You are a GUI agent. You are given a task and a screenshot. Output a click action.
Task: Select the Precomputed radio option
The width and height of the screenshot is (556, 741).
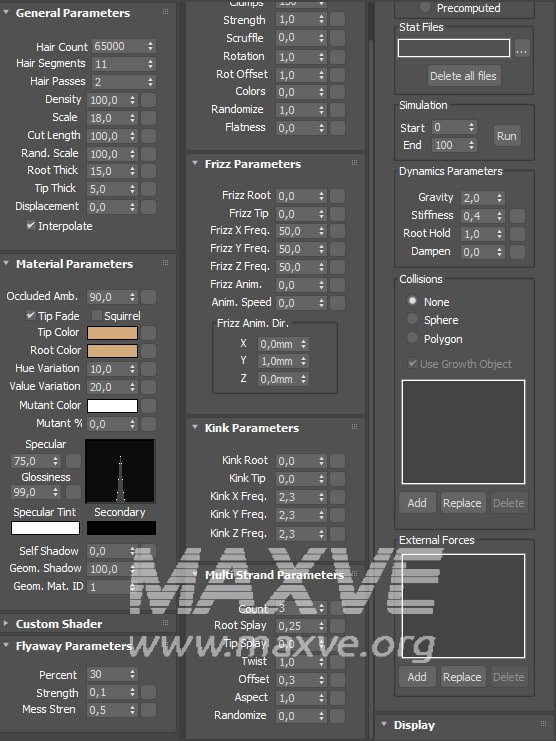click(x=425, y=7)
